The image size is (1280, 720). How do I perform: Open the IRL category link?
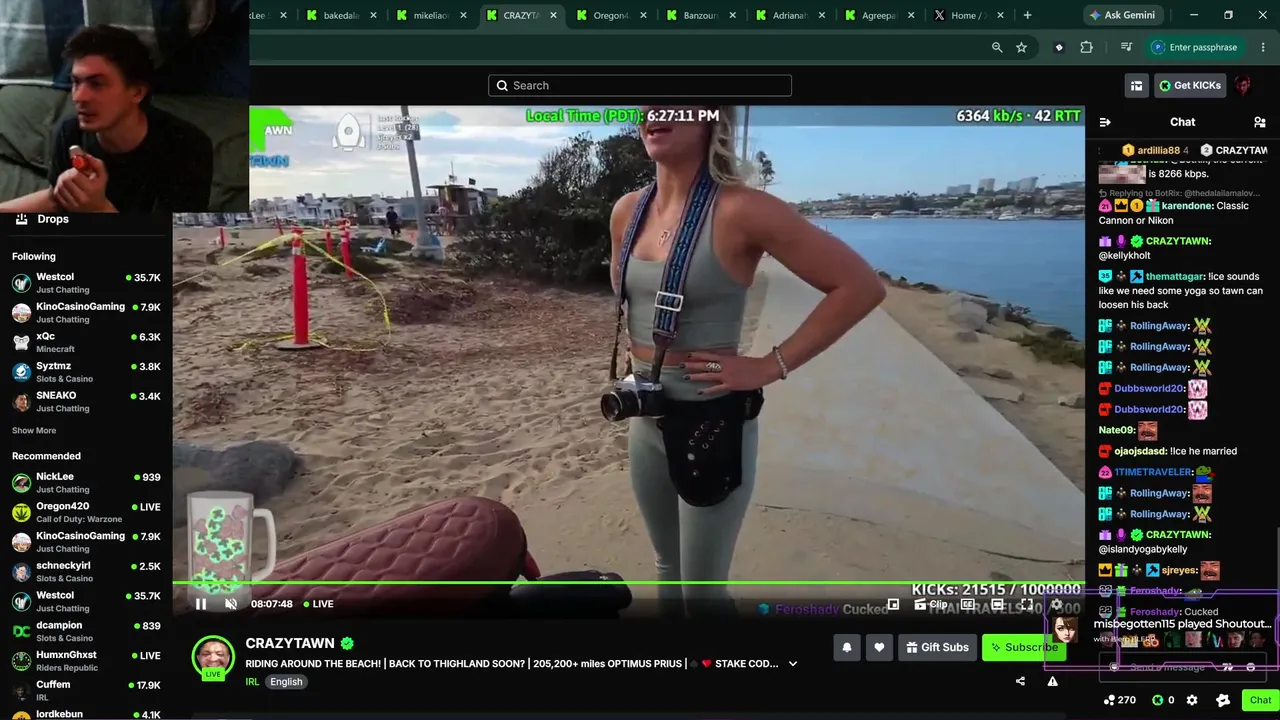(x=252, y=682)
